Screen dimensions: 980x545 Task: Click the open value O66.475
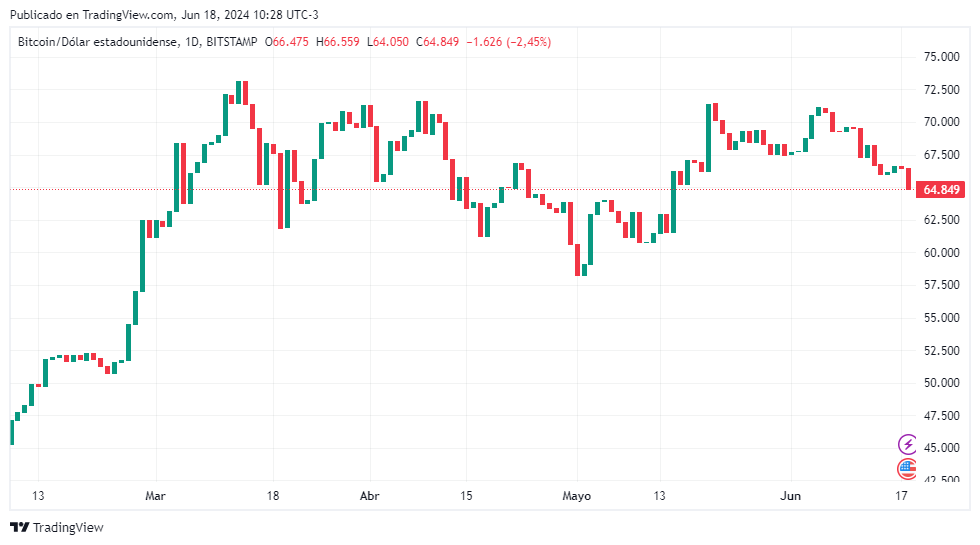pos(290,42)
